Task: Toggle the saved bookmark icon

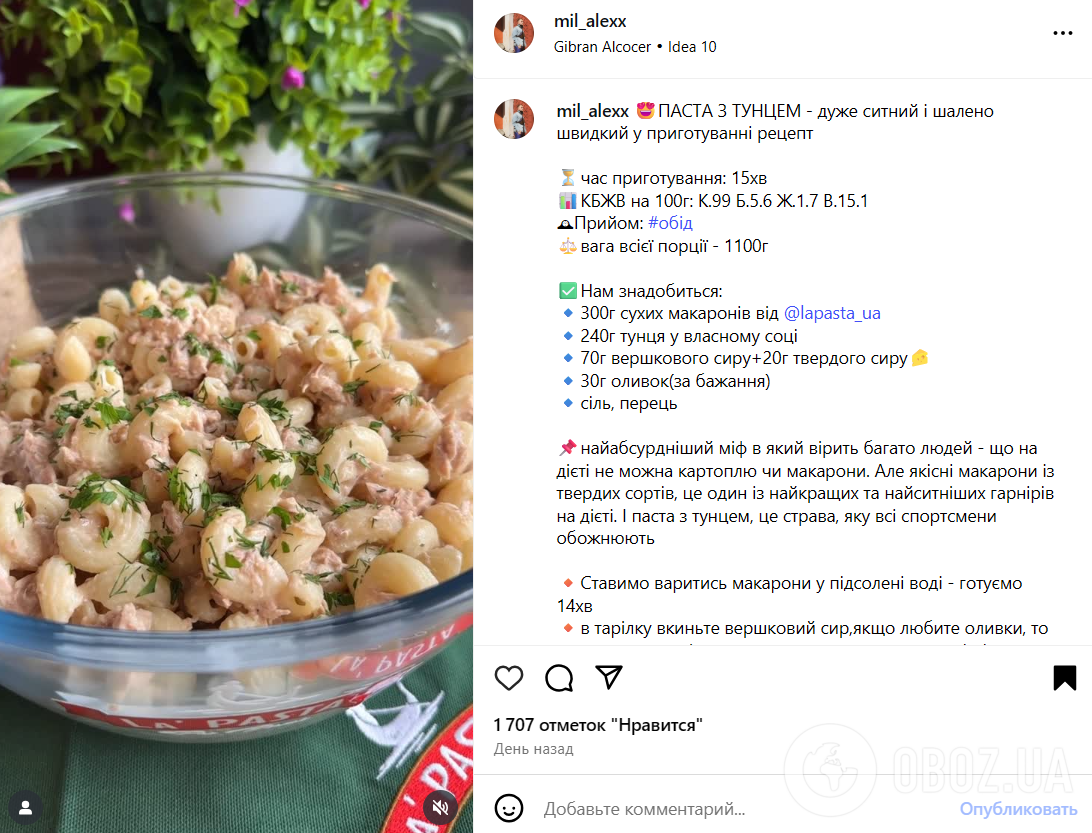Action: 1064,678
